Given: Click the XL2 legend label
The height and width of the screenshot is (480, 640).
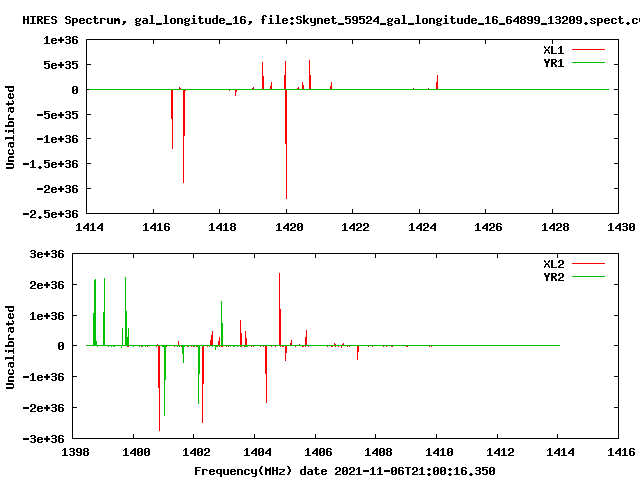Looking at the screenshot, I should pos(553,264).
